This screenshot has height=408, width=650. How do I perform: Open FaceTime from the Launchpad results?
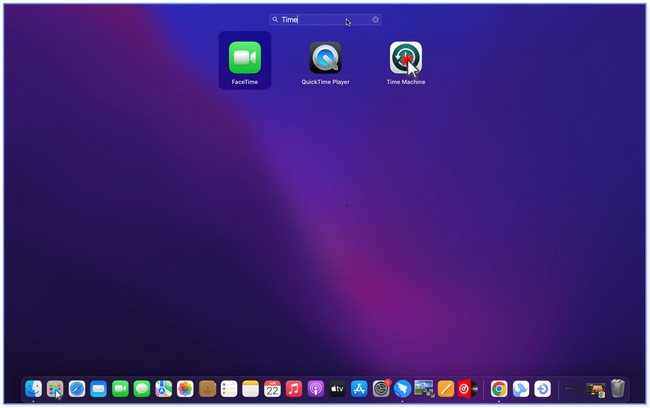(x=245, y=58)
